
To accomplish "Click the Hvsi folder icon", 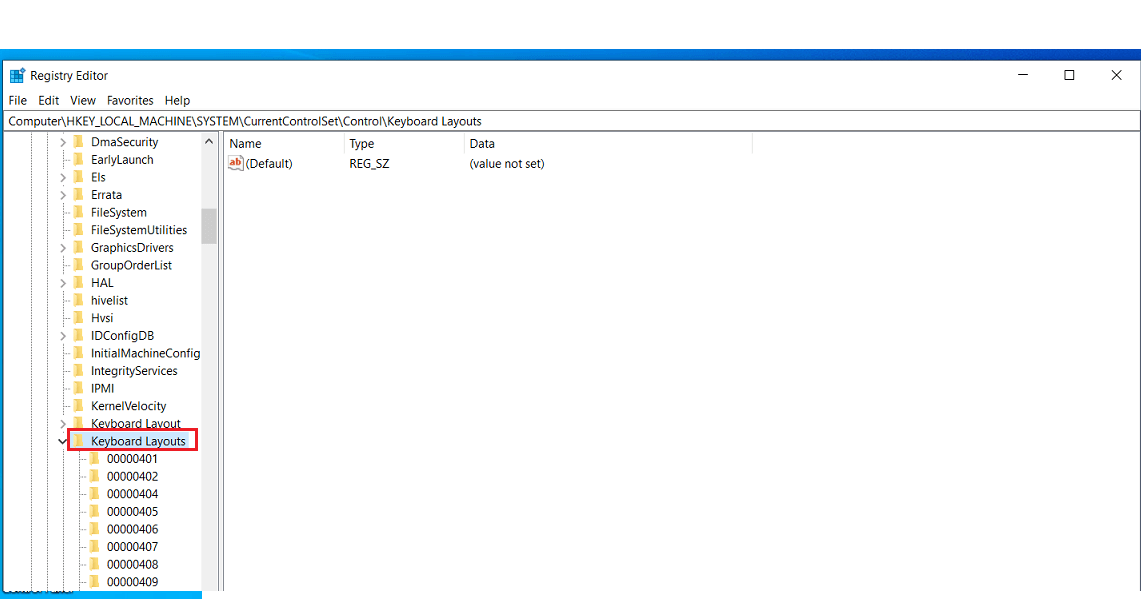I will pos(79,318).
